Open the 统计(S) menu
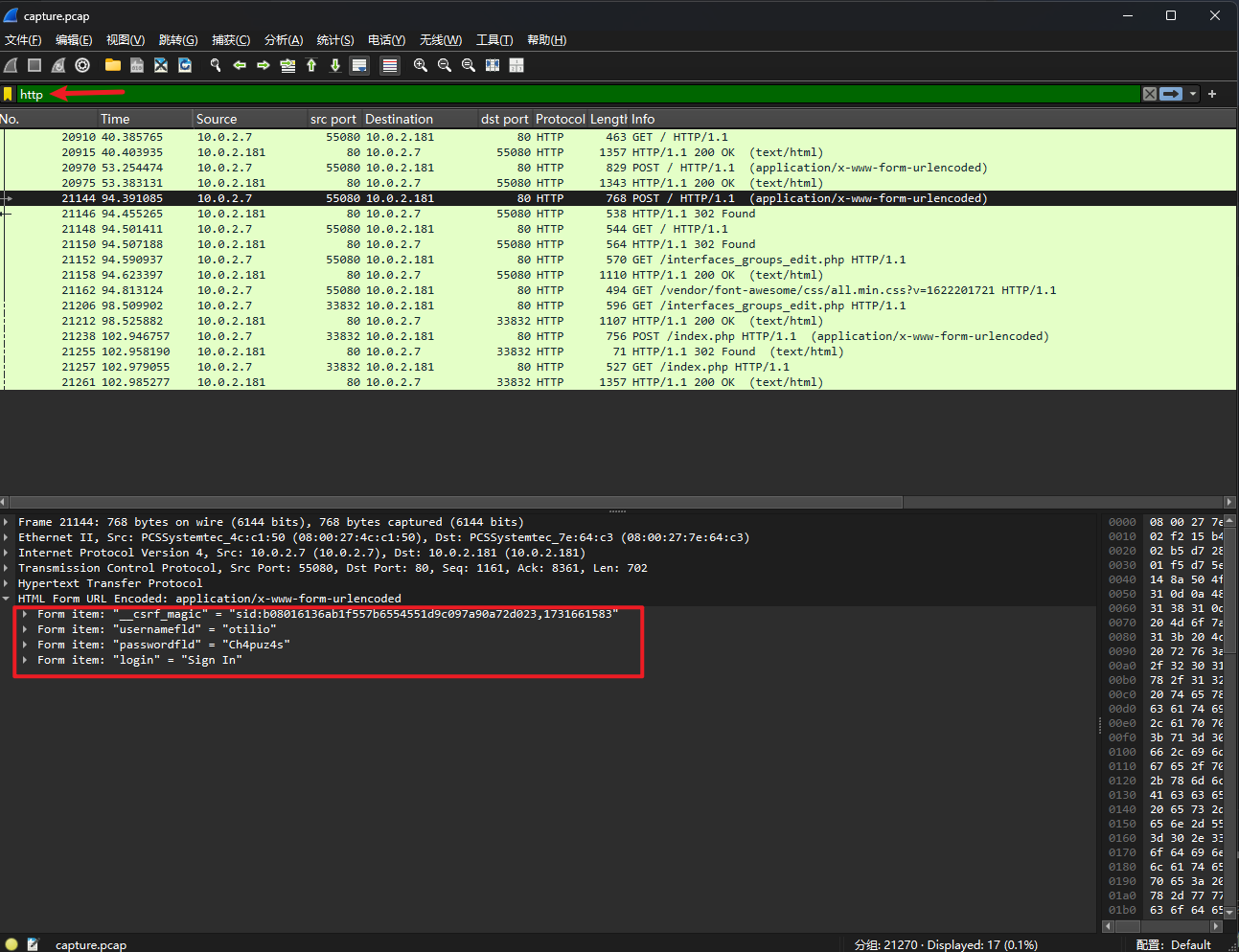 point(334,40)
